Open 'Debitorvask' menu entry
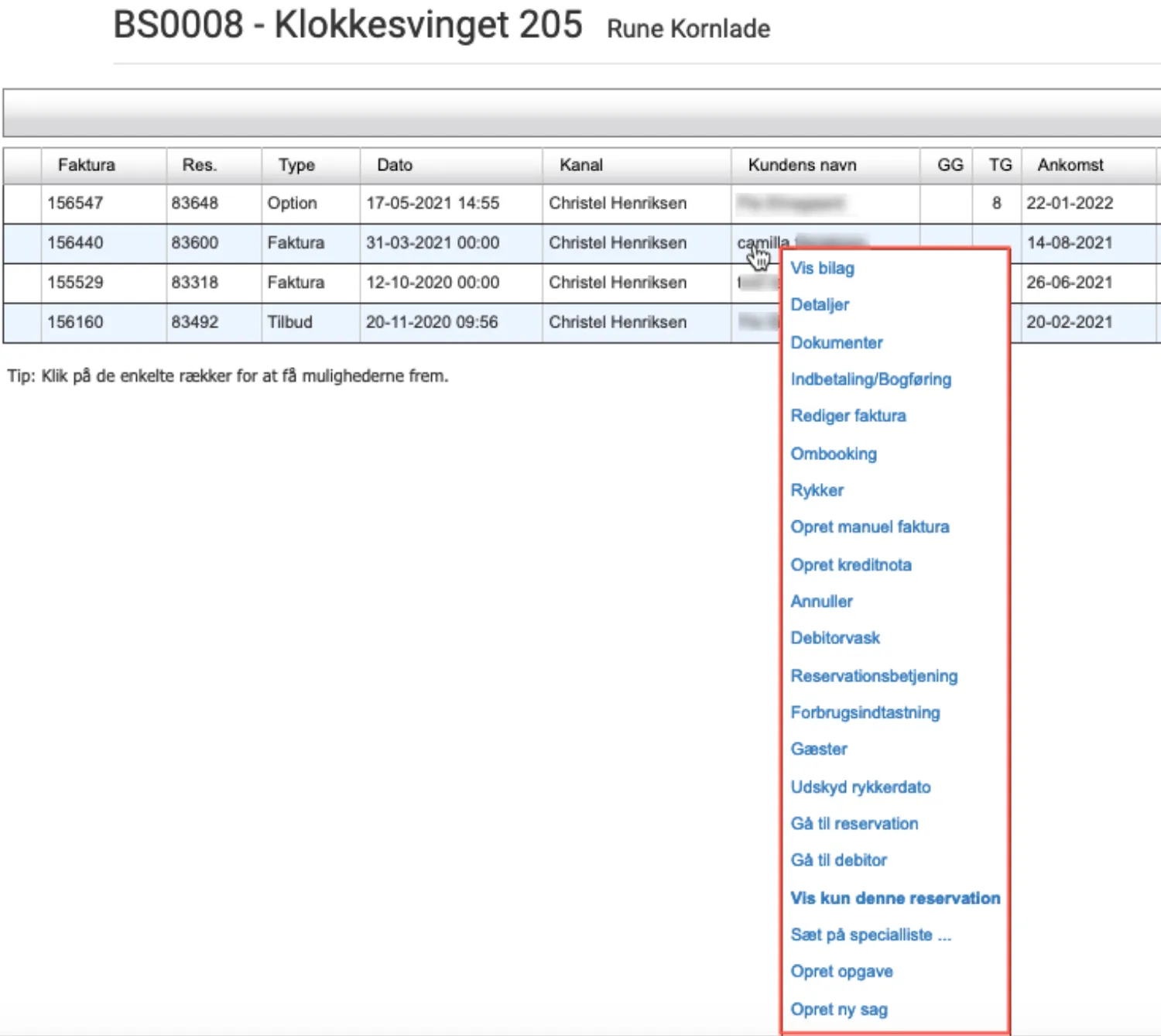The image size is (1161, 1036). pos(835,638)
